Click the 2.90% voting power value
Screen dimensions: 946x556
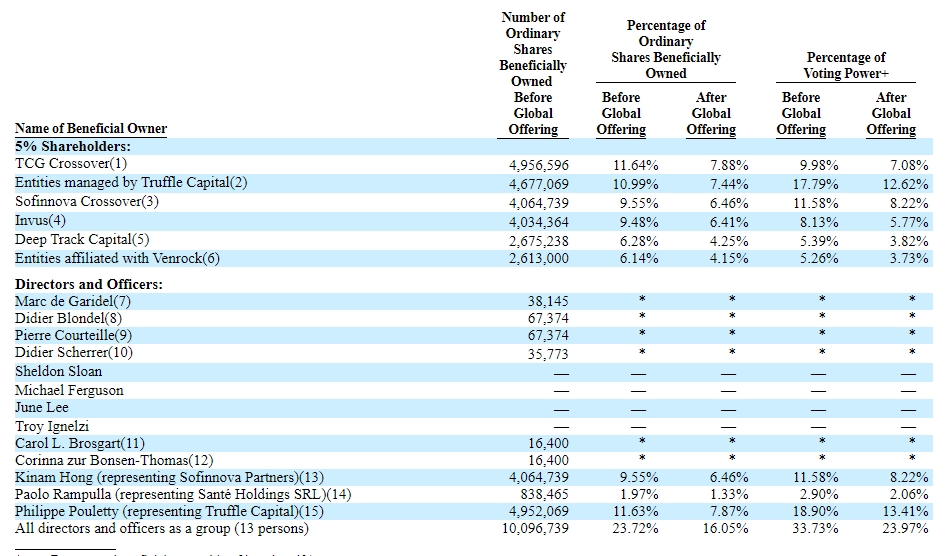coord(819,494)
